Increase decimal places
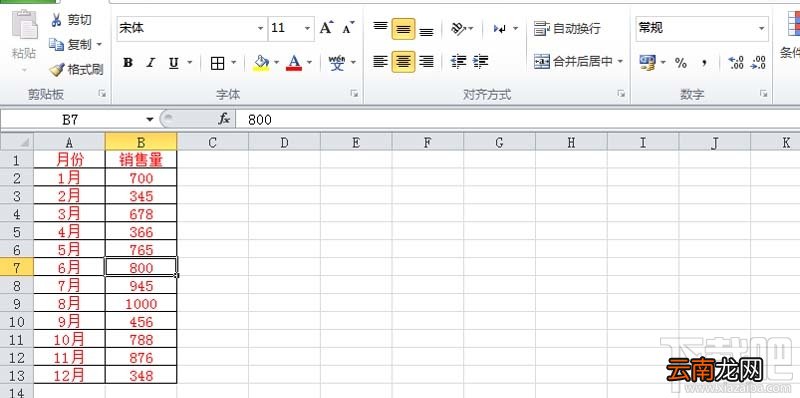800x398 pixels. click(736, 63)
